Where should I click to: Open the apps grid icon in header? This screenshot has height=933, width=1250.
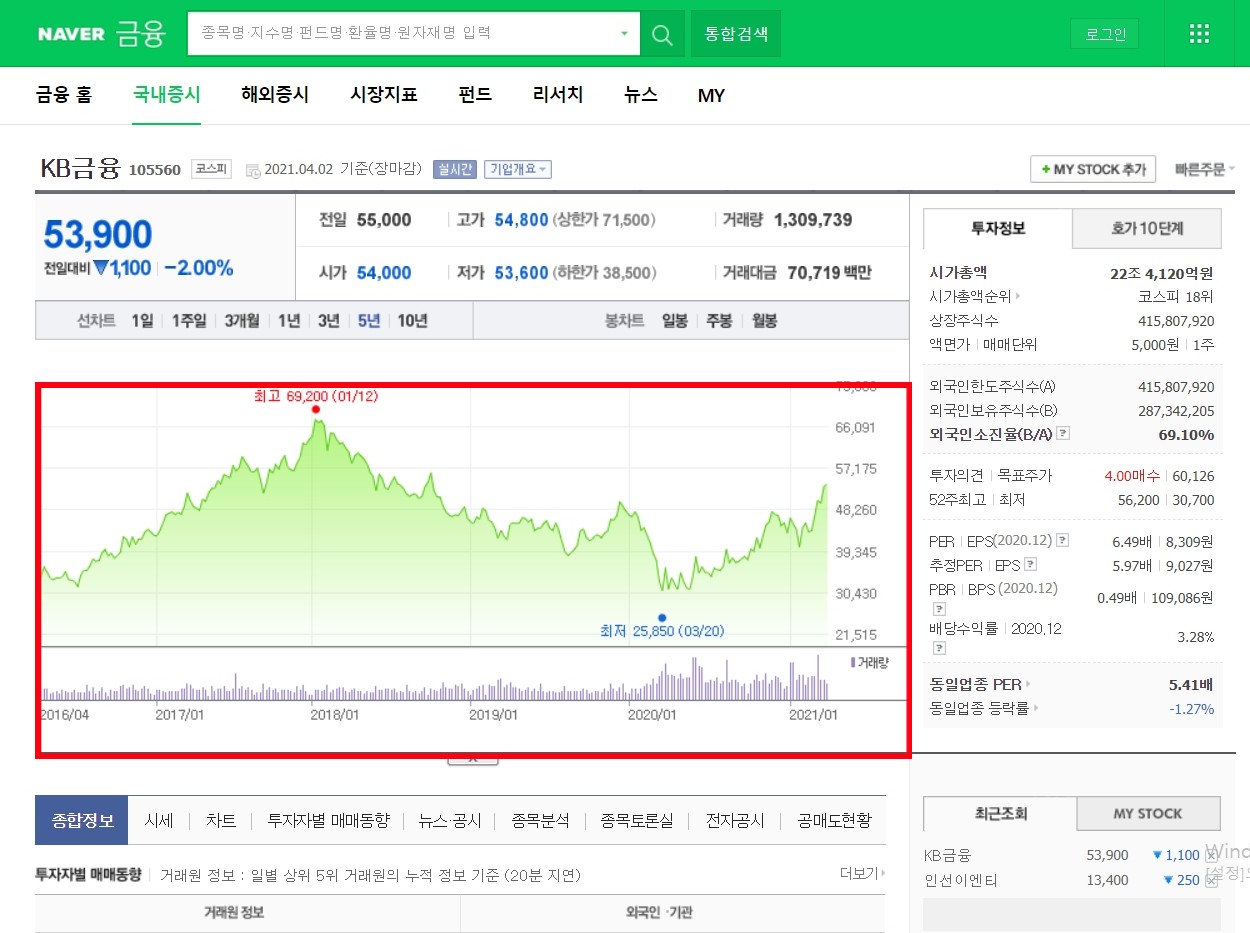point(1199,34)
